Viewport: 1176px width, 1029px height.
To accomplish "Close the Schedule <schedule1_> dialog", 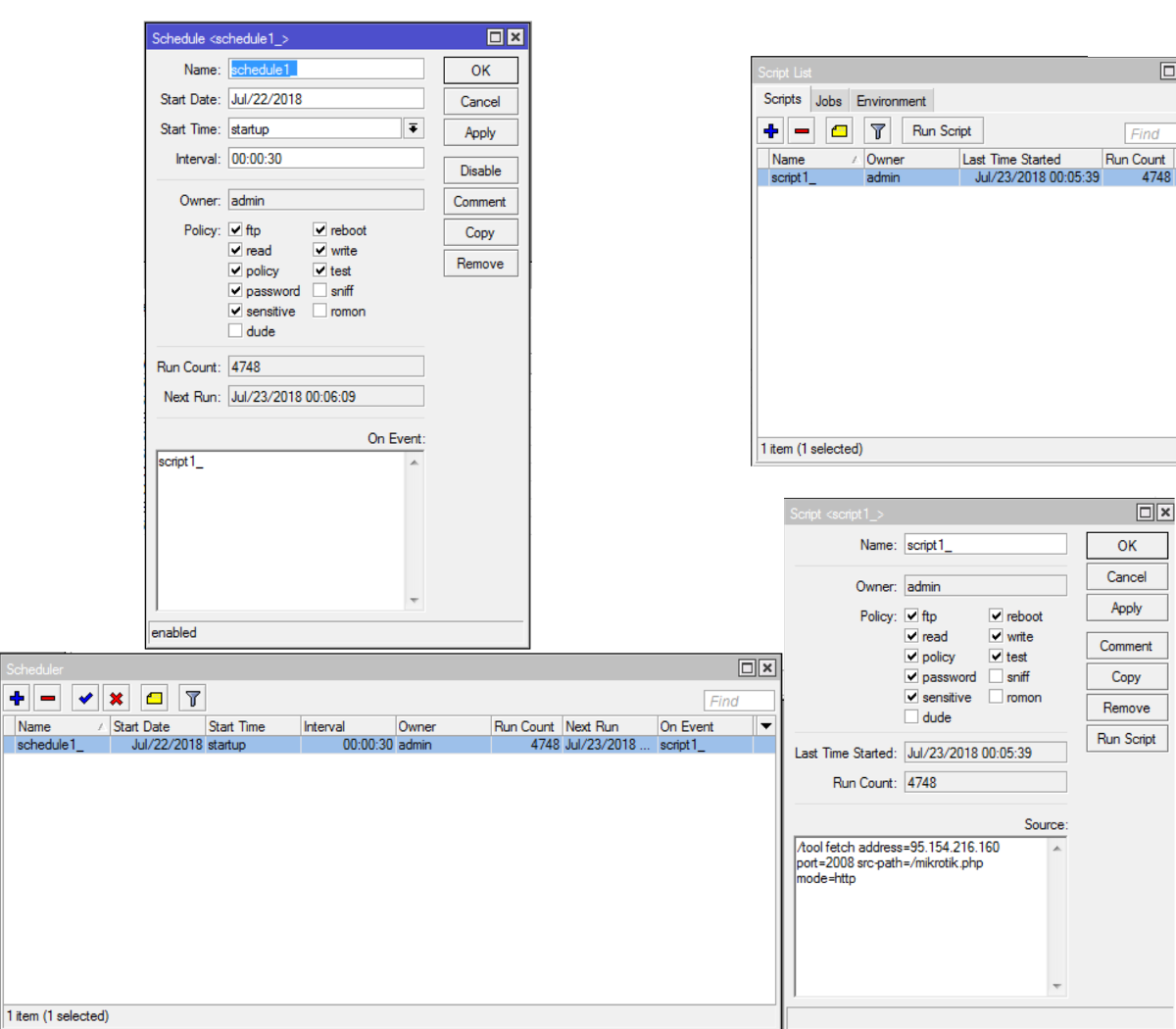I will pyautogui.click(x=515, y=37).
